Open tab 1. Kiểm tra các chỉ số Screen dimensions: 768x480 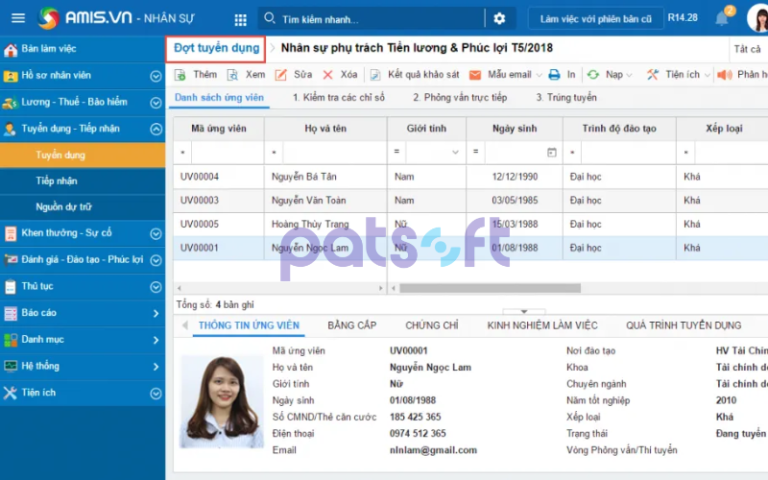(338, 97)
